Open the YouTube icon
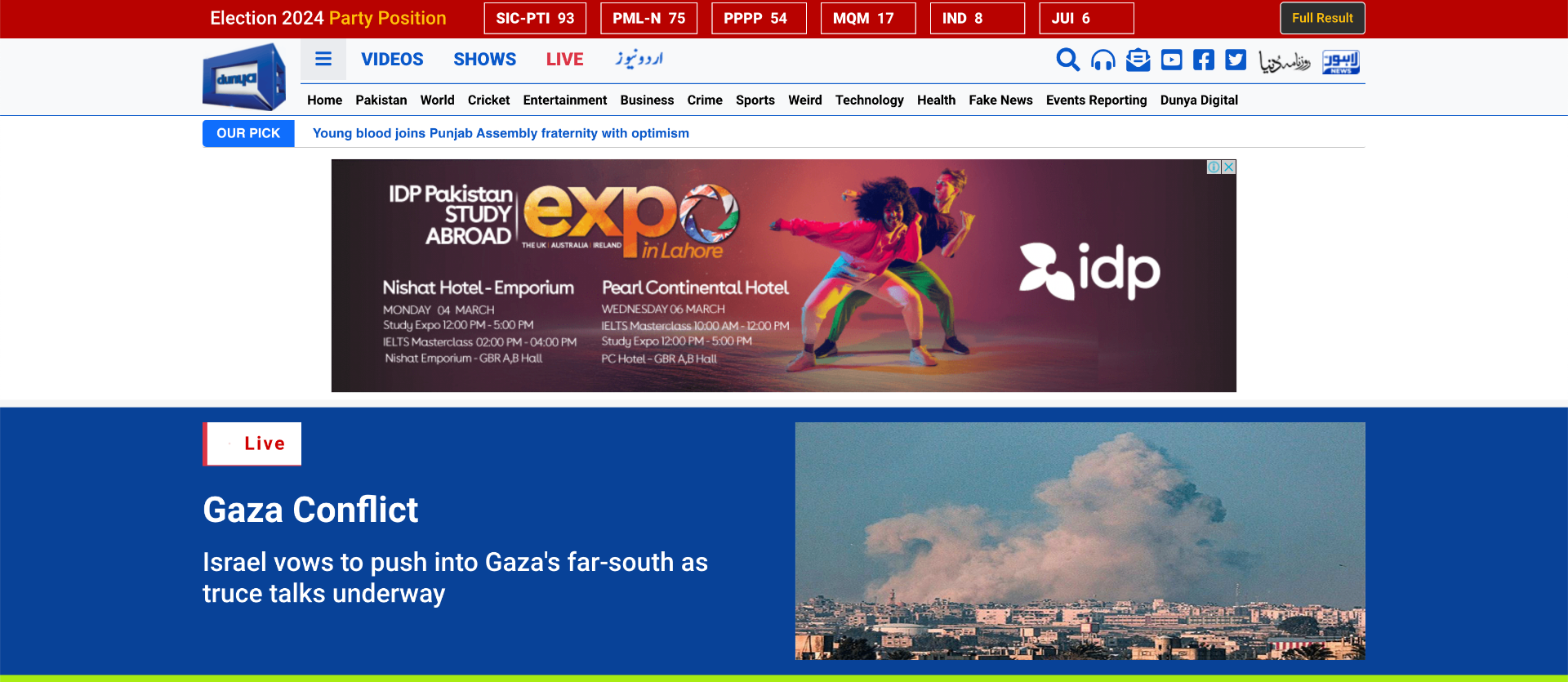Image resolution: width=1568 pixels, height=682 pixels. [x=1171, y=60]
